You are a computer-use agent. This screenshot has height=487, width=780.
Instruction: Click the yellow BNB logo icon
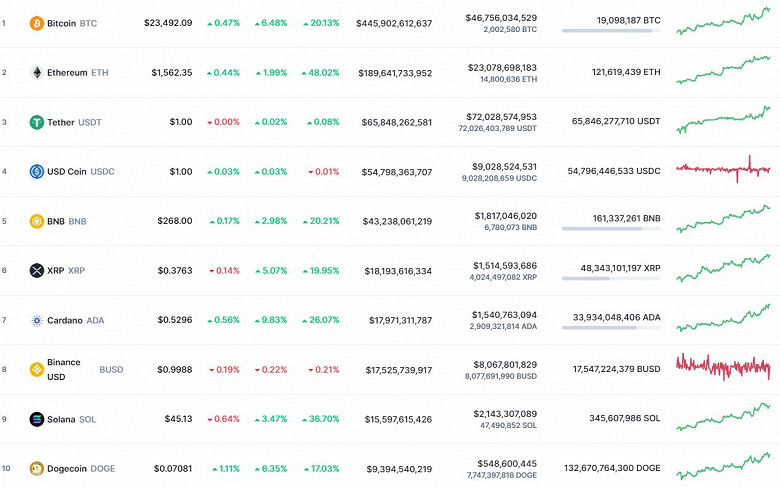coord(37,221)
